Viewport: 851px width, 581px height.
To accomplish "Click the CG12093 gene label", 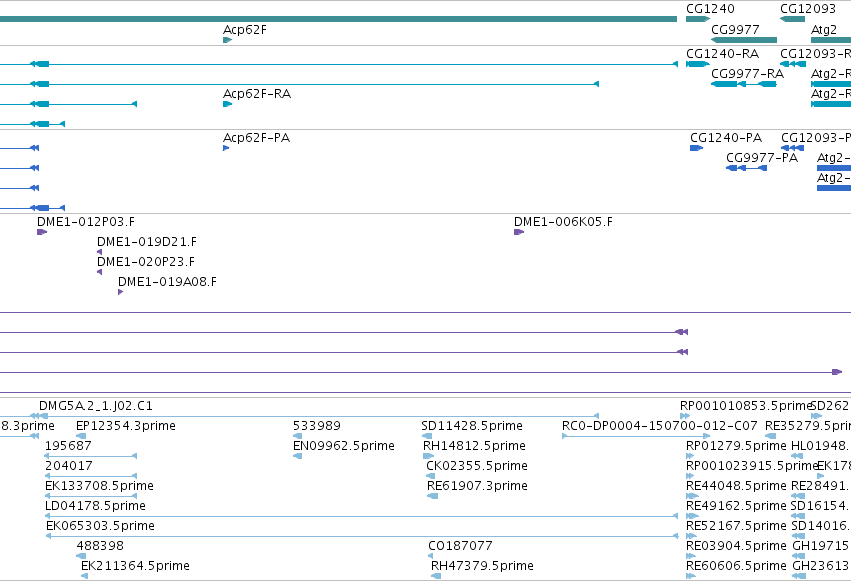I will click(x=808, y=9).
